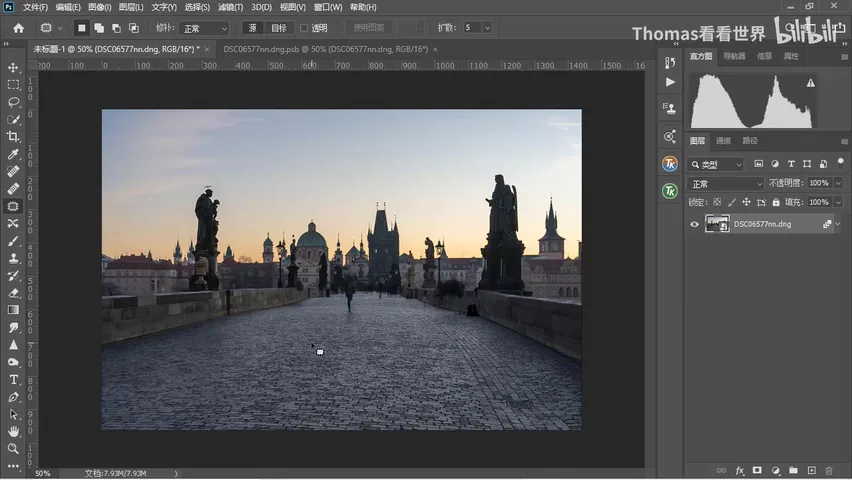Select the Zoom magnifier tool
852x480 pixels.
(13, 449)
